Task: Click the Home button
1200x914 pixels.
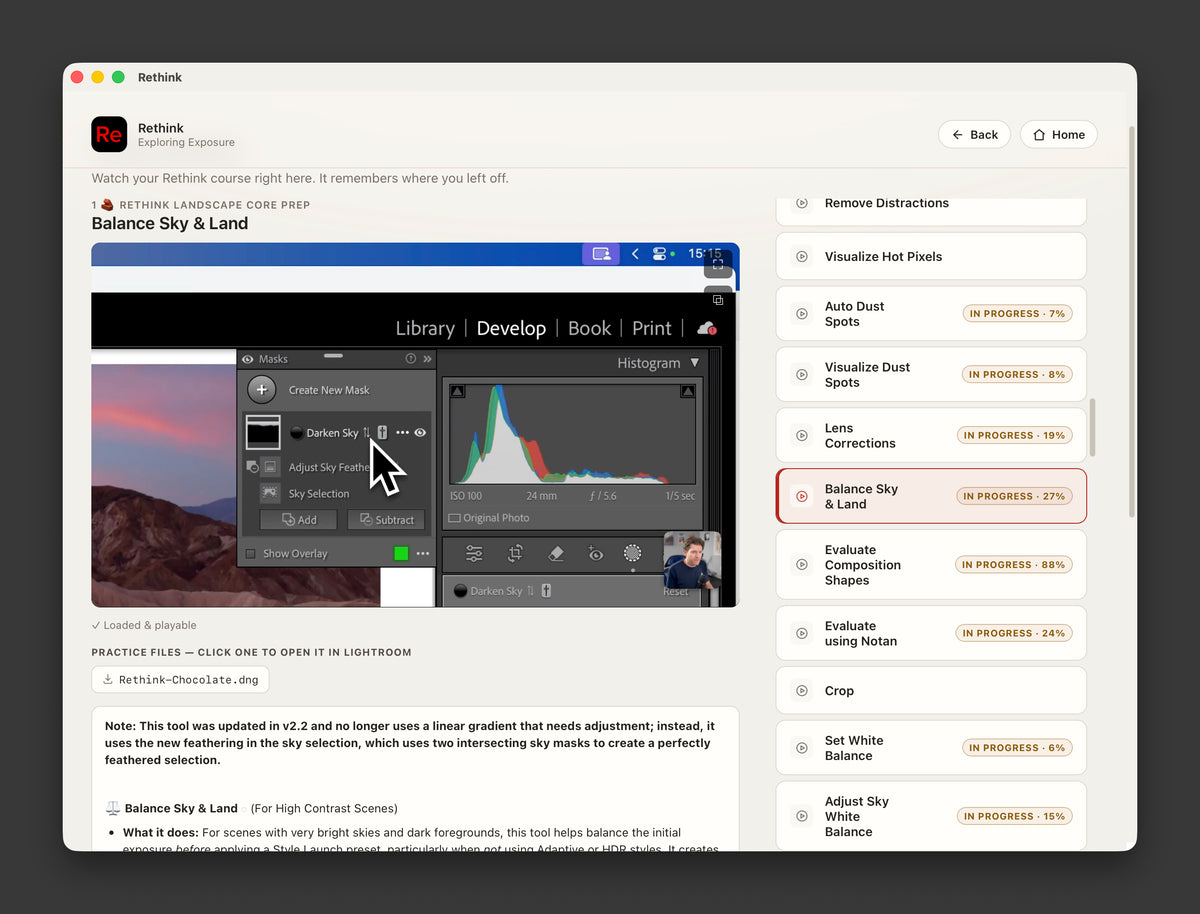Action: 1059,135
